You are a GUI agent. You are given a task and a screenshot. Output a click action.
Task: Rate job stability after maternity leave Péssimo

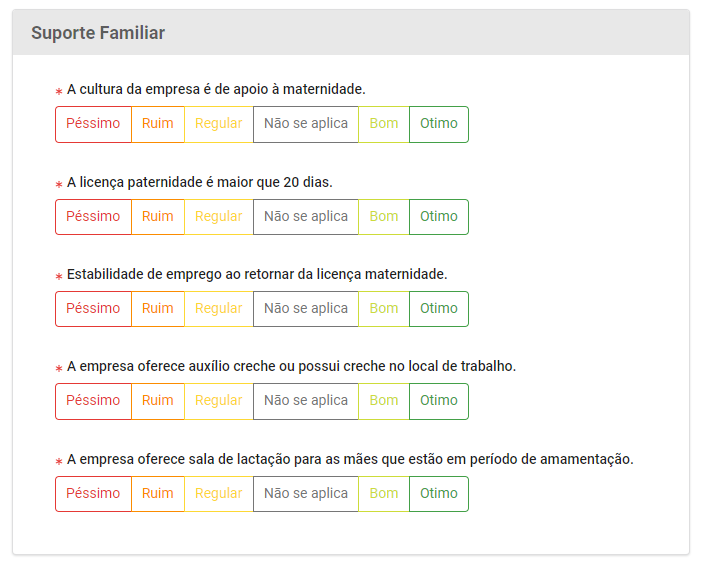pos(93,309)
